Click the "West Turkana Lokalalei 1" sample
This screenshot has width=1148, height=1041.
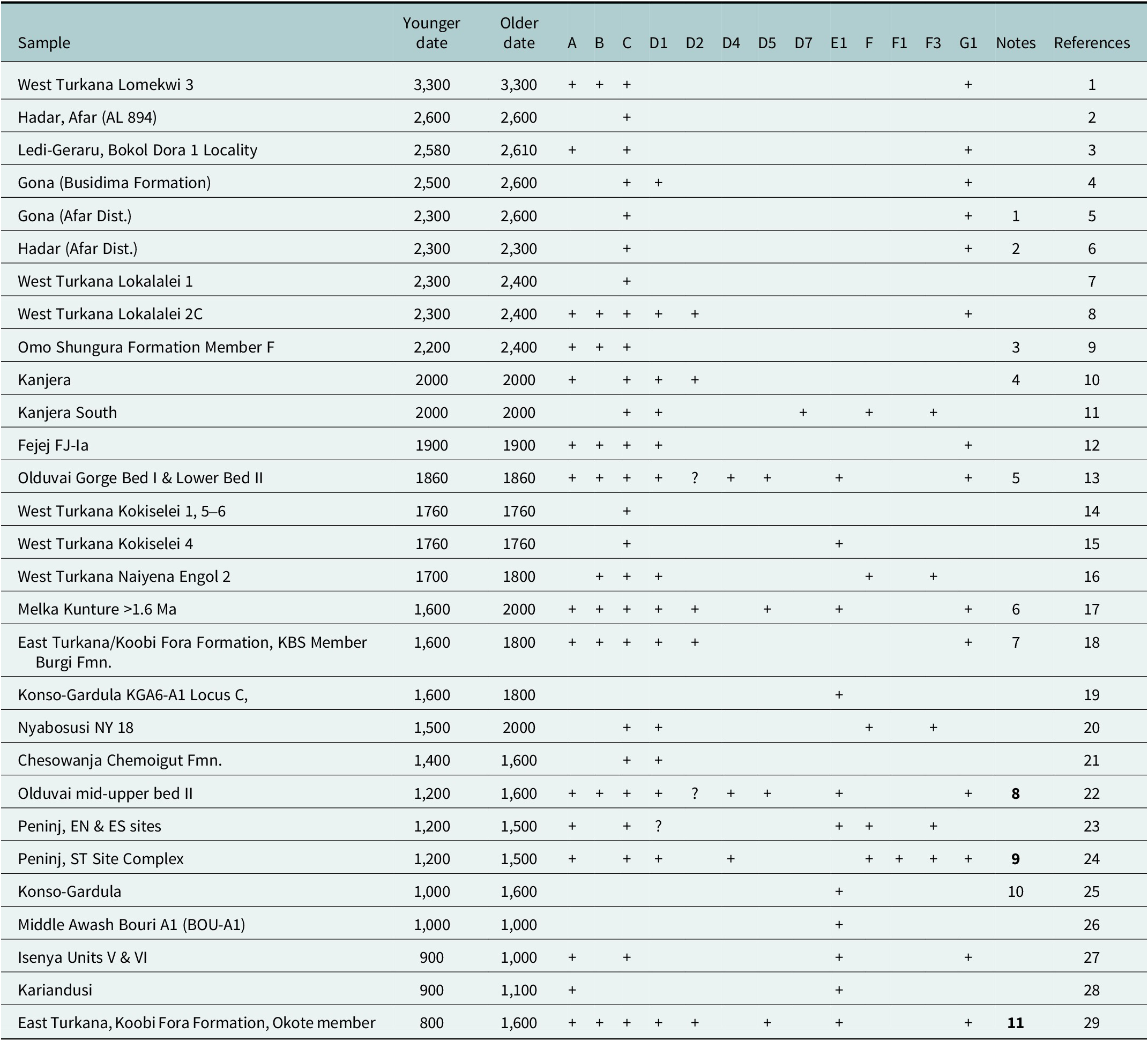coord(106,281)
